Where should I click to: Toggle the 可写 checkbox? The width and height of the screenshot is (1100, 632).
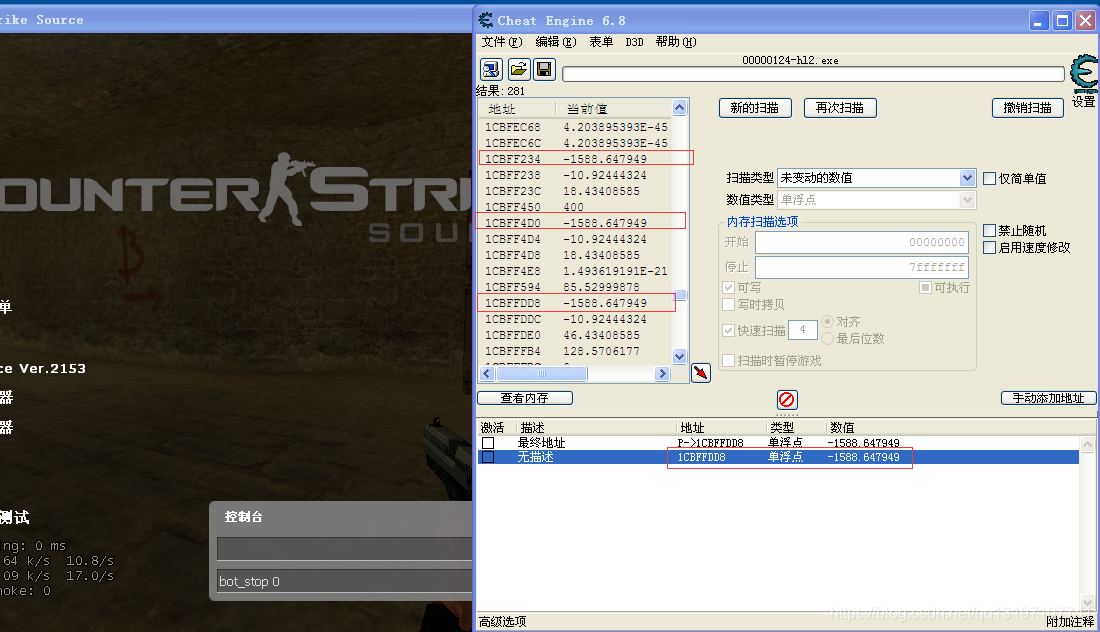pyautogui.click(x=729, y=288)
